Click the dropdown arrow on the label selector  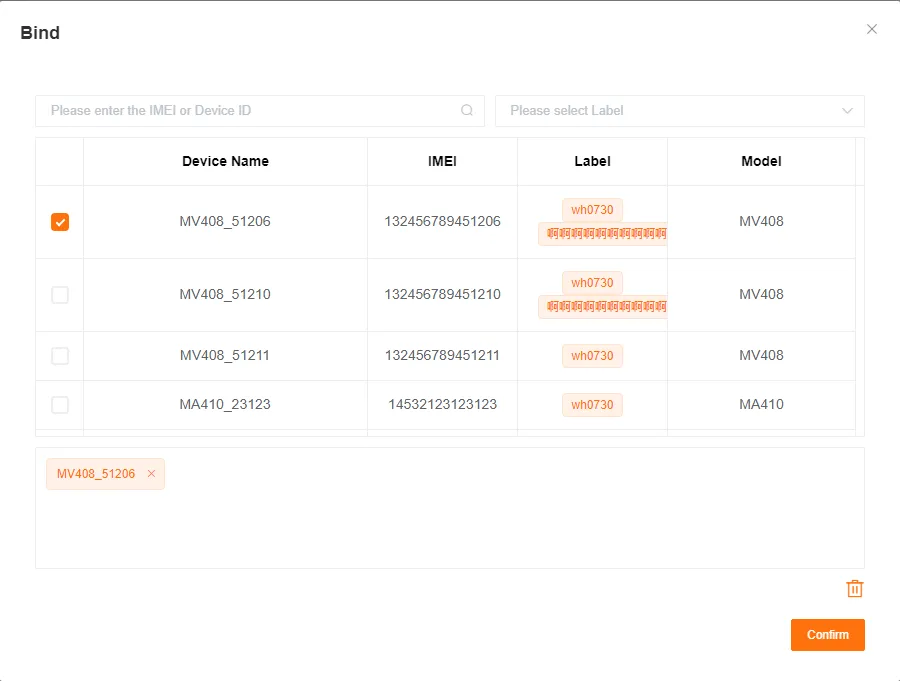pos(846,111)
